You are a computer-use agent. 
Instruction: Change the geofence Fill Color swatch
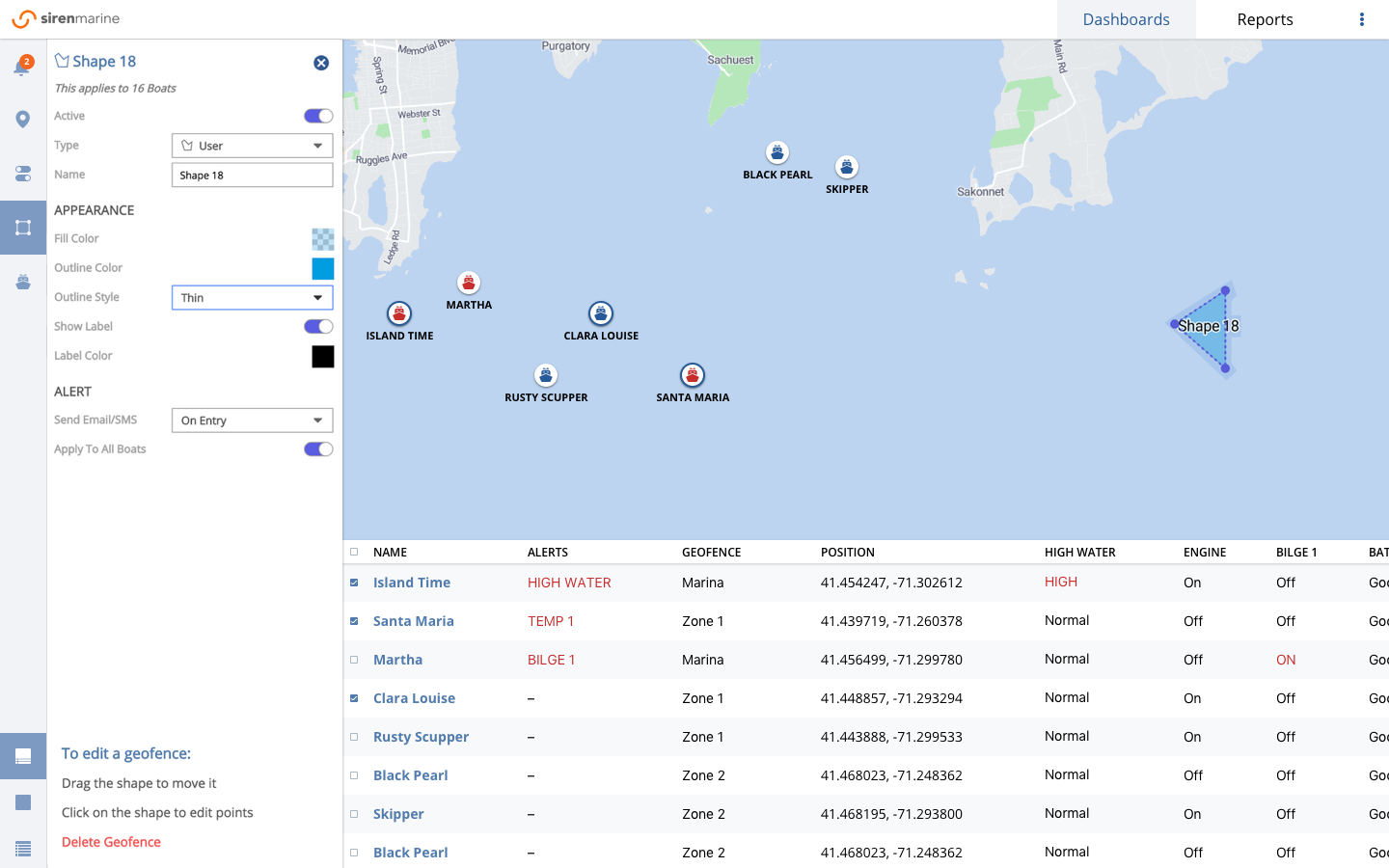tap(322, 238)
